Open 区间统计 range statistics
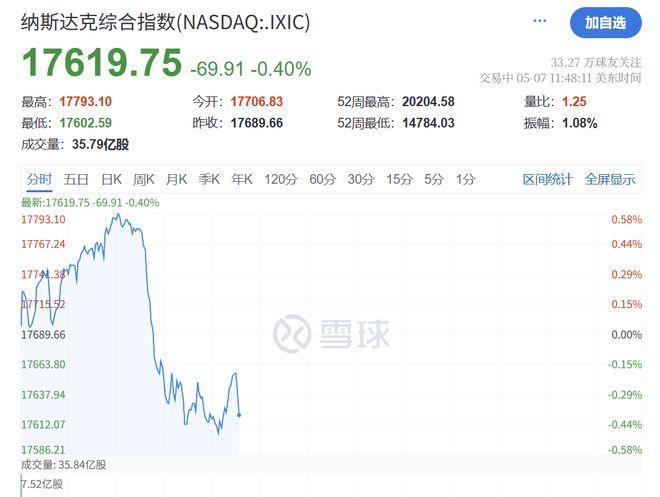The image size is (660, 497). [548, 179]
